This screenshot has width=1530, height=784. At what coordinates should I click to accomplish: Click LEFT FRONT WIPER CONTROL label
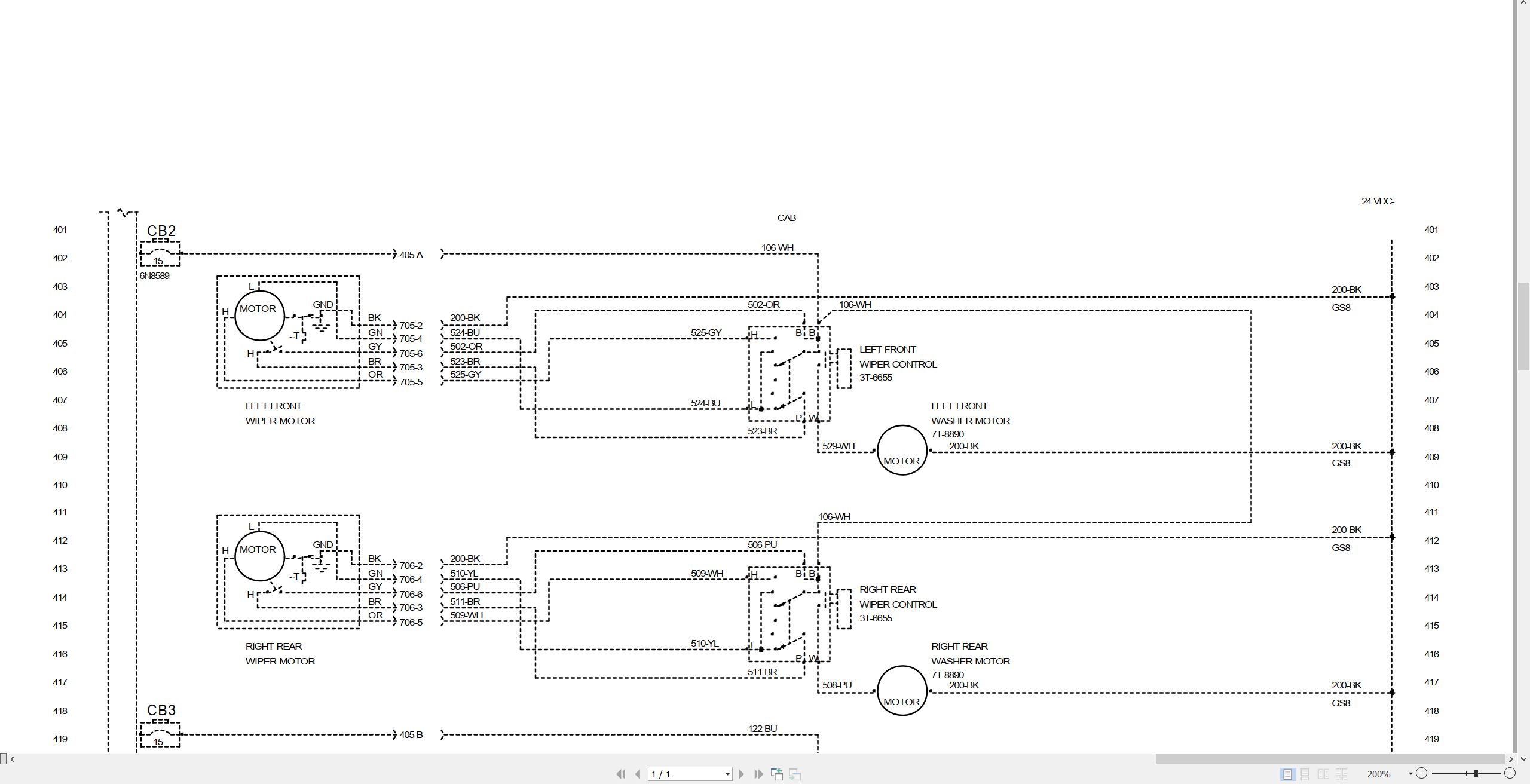(x=898, y=357)
